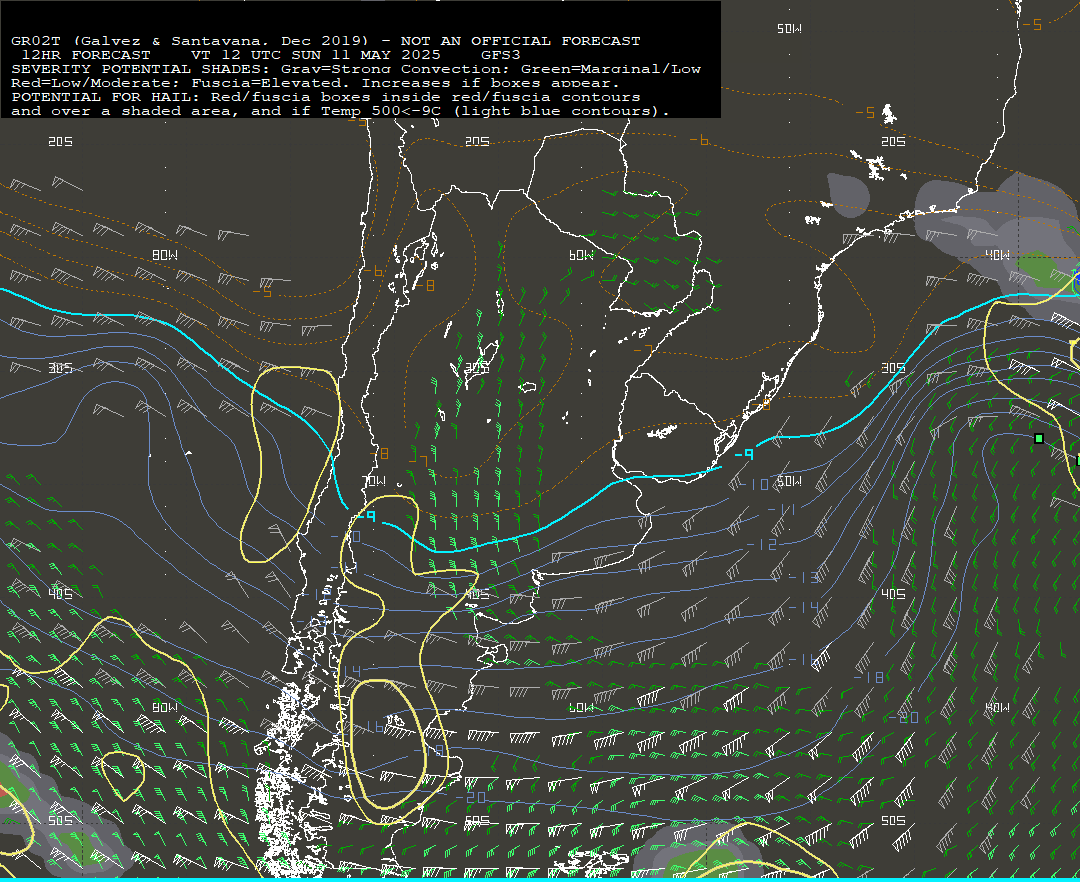Click the upper '80W' longitude label

[165, 255]
